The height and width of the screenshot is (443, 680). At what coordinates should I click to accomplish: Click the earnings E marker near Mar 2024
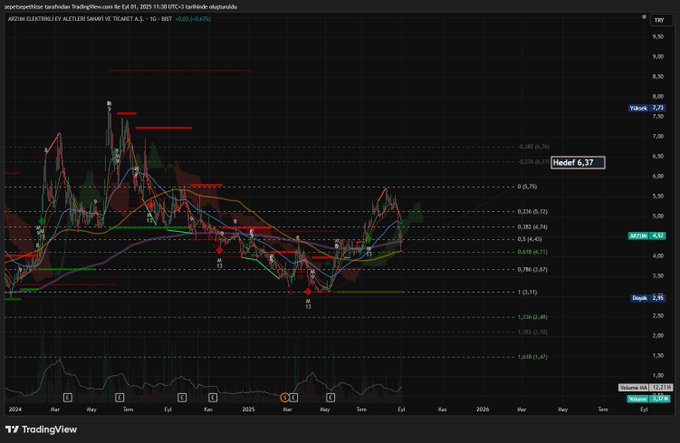[68, 397]
